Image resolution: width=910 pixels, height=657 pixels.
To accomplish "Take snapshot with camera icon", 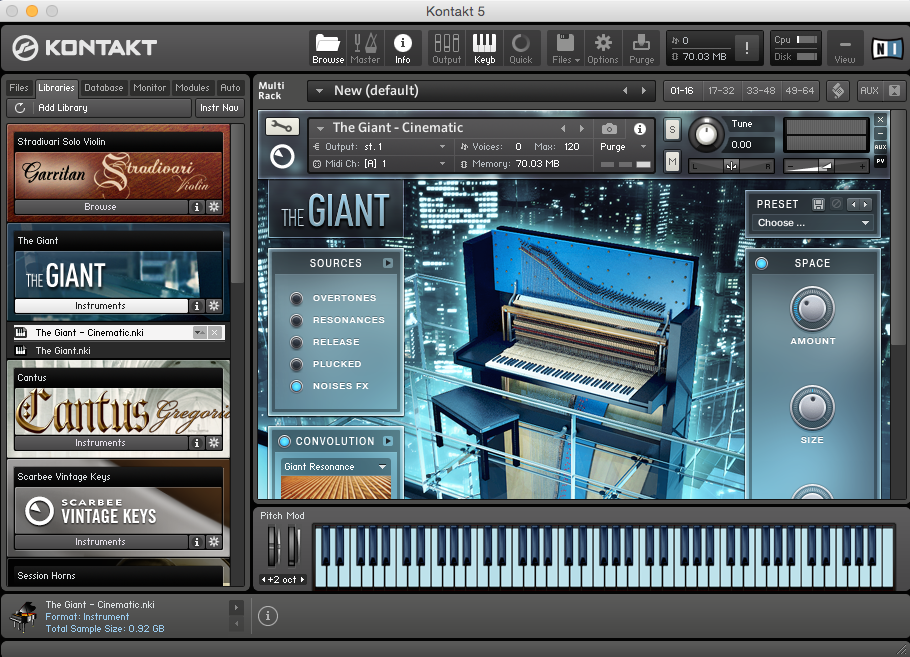I will [x=609, y=128].
